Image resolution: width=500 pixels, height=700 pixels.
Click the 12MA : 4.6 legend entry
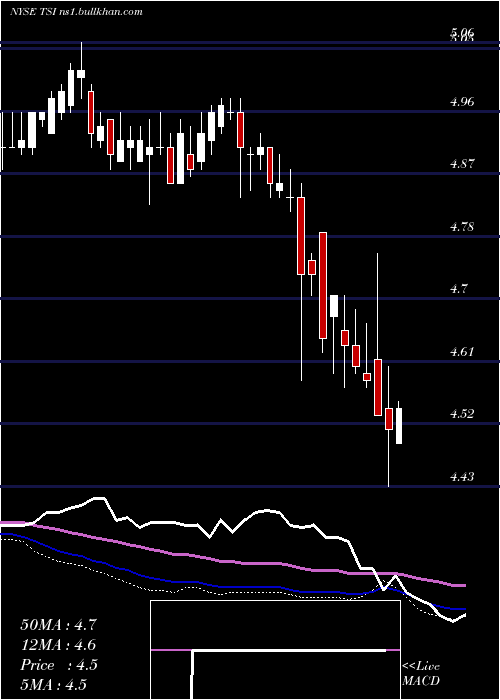58,645
